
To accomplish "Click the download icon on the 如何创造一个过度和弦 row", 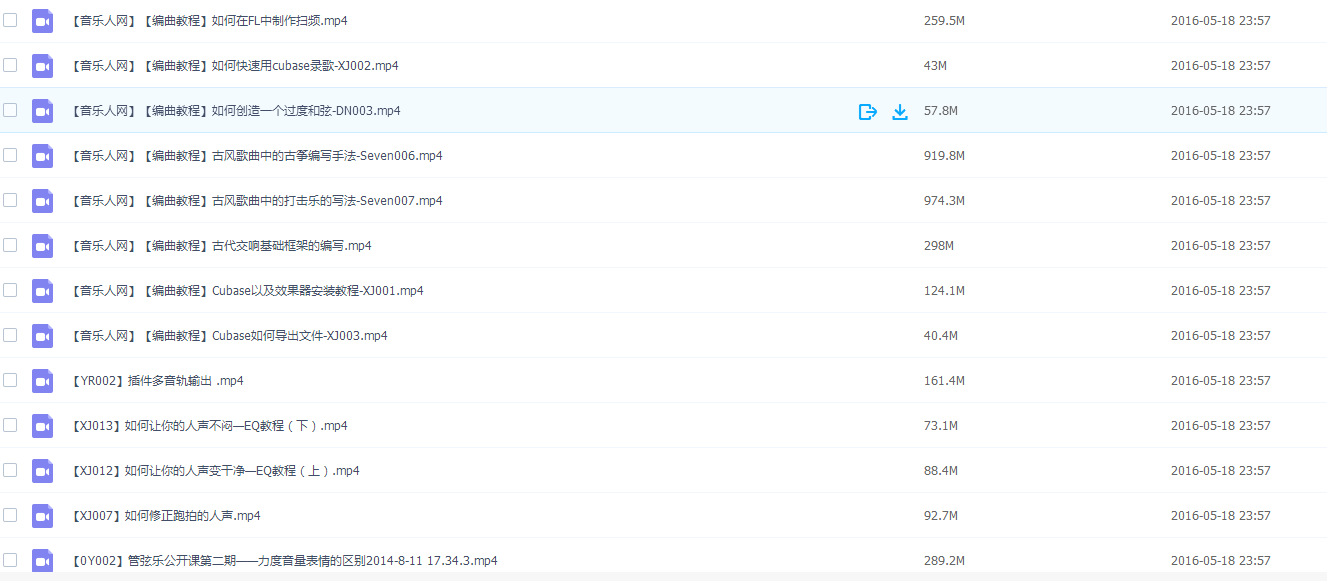I will coord(900,111).
